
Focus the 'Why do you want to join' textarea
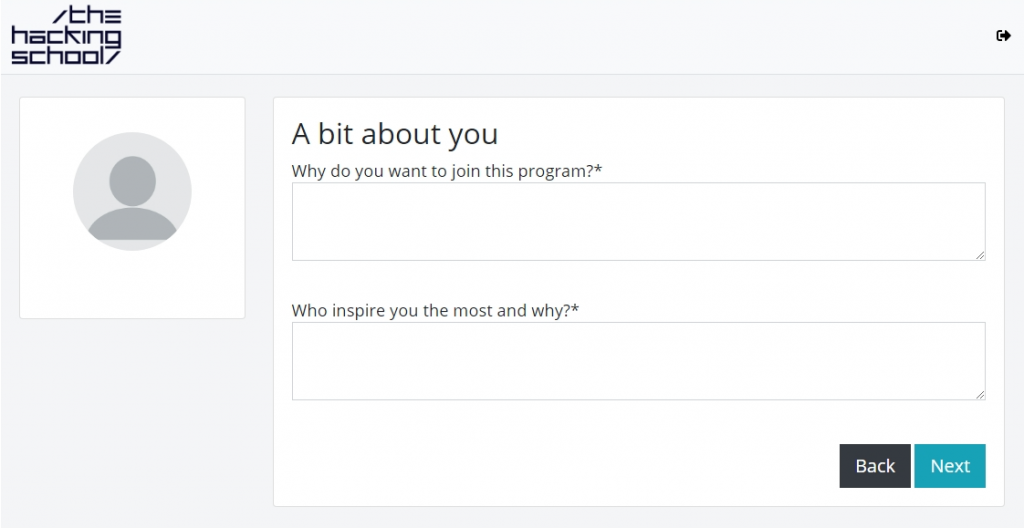coord(638,222)
